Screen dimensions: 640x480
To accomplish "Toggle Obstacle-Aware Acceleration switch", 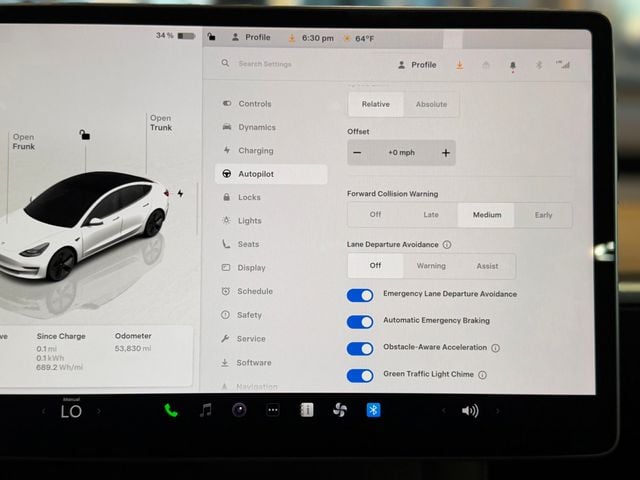I will click(360, 349).
